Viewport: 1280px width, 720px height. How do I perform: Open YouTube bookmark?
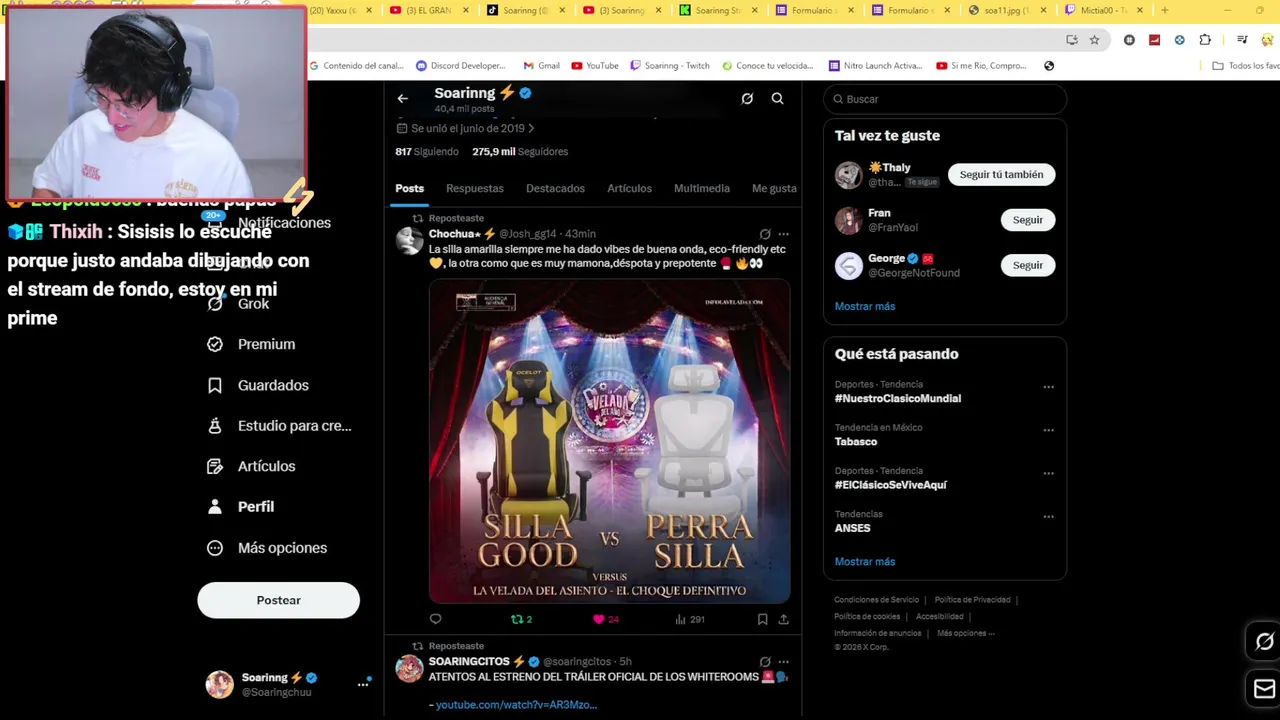click(595, 66)
